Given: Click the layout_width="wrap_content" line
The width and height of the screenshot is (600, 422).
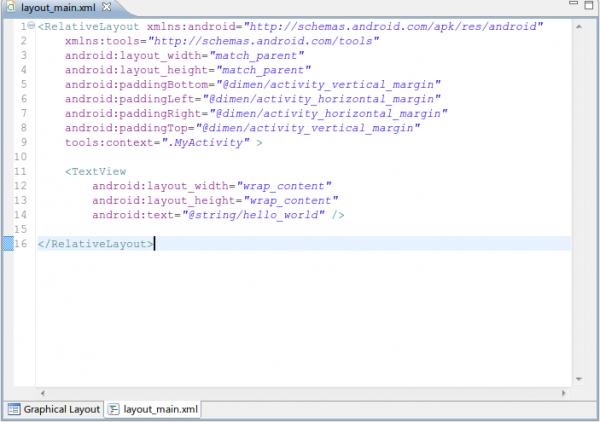Looking at the screenshot, I should point(212,186).
